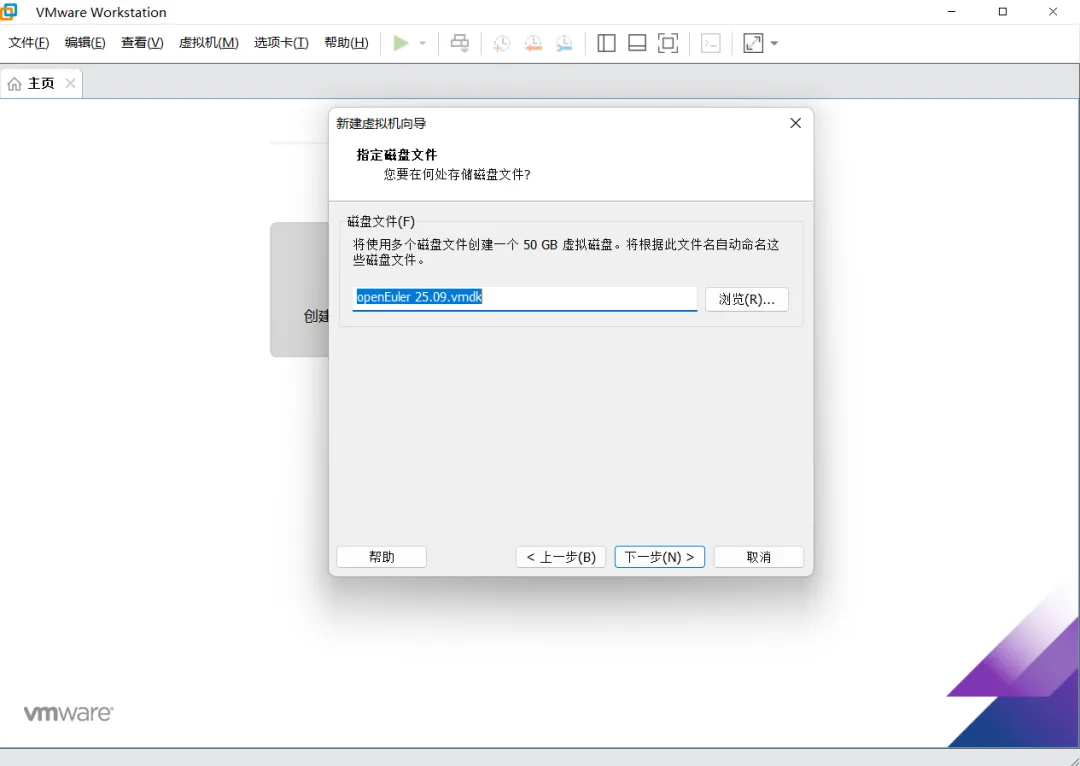Click the 新建虚拟机向导 dialog title
Viewport: 1080px width, 766px height.
pyautogui.click(x=381, y=123)
